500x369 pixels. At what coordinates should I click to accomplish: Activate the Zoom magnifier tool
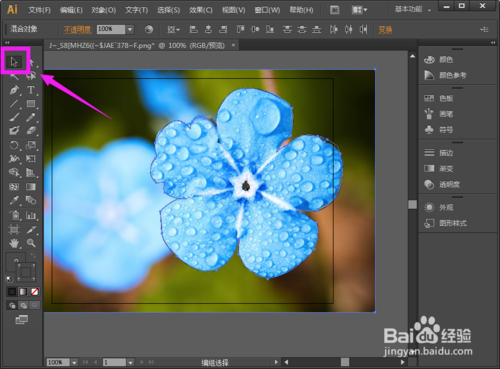(x=31, y=243)
